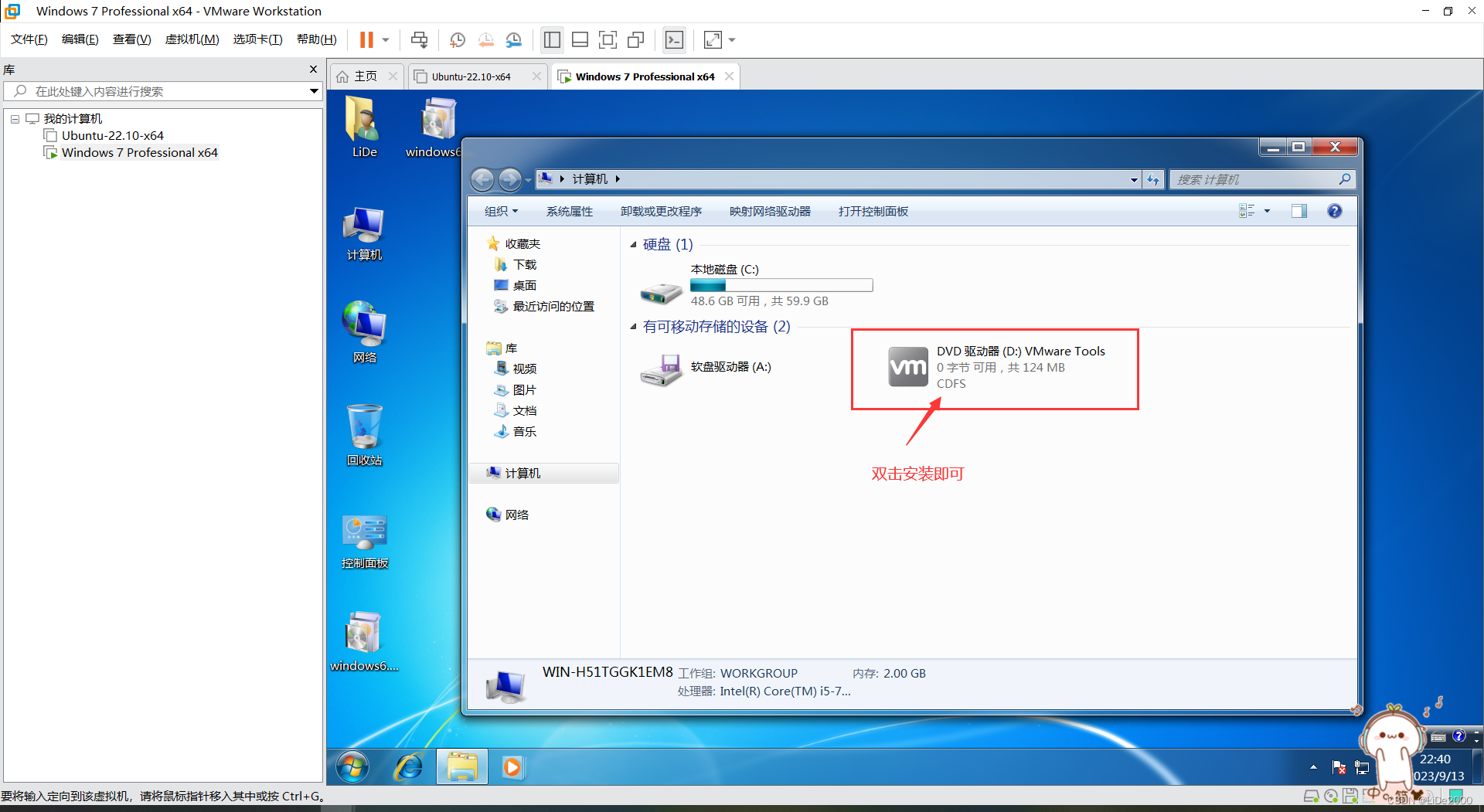Switch to the 主页 tab
Image resolution: width=1484 pixels, height=812 pixels.
[x=366, y=76]
